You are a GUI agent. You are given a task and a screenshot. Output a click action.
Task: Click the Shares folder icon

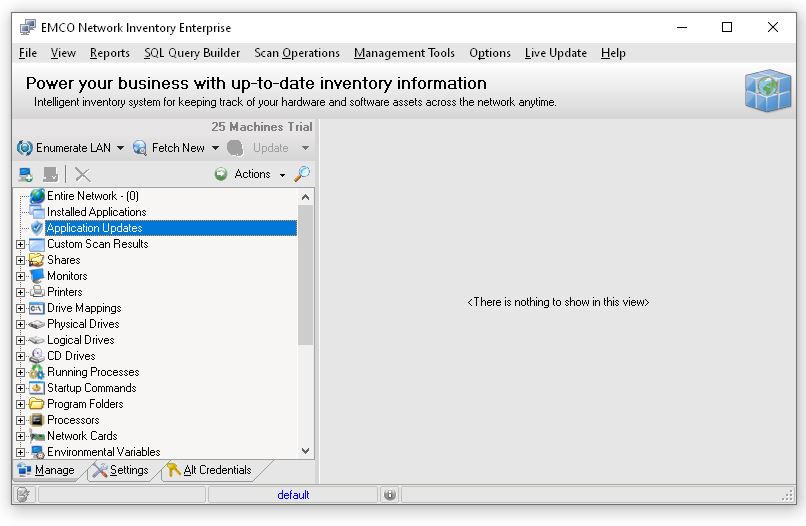tap(36, 260)
